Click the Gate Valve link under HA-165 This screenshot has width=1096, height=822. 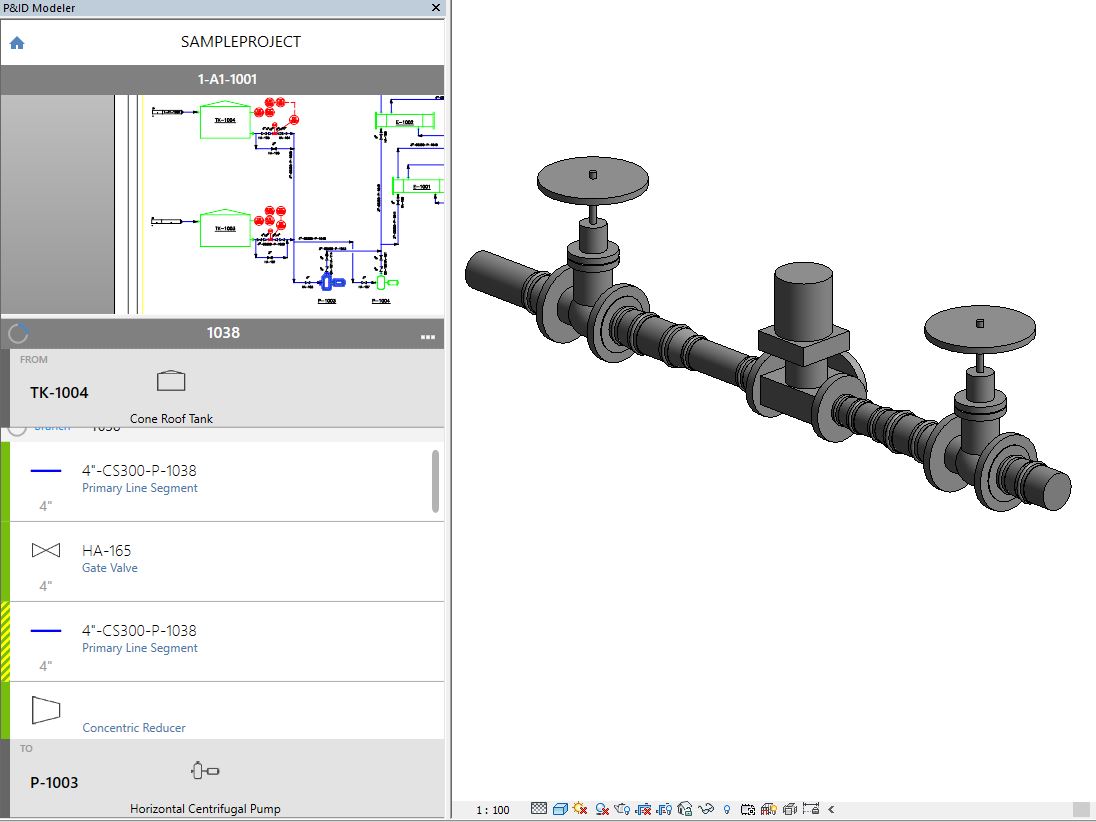[110, 567]
